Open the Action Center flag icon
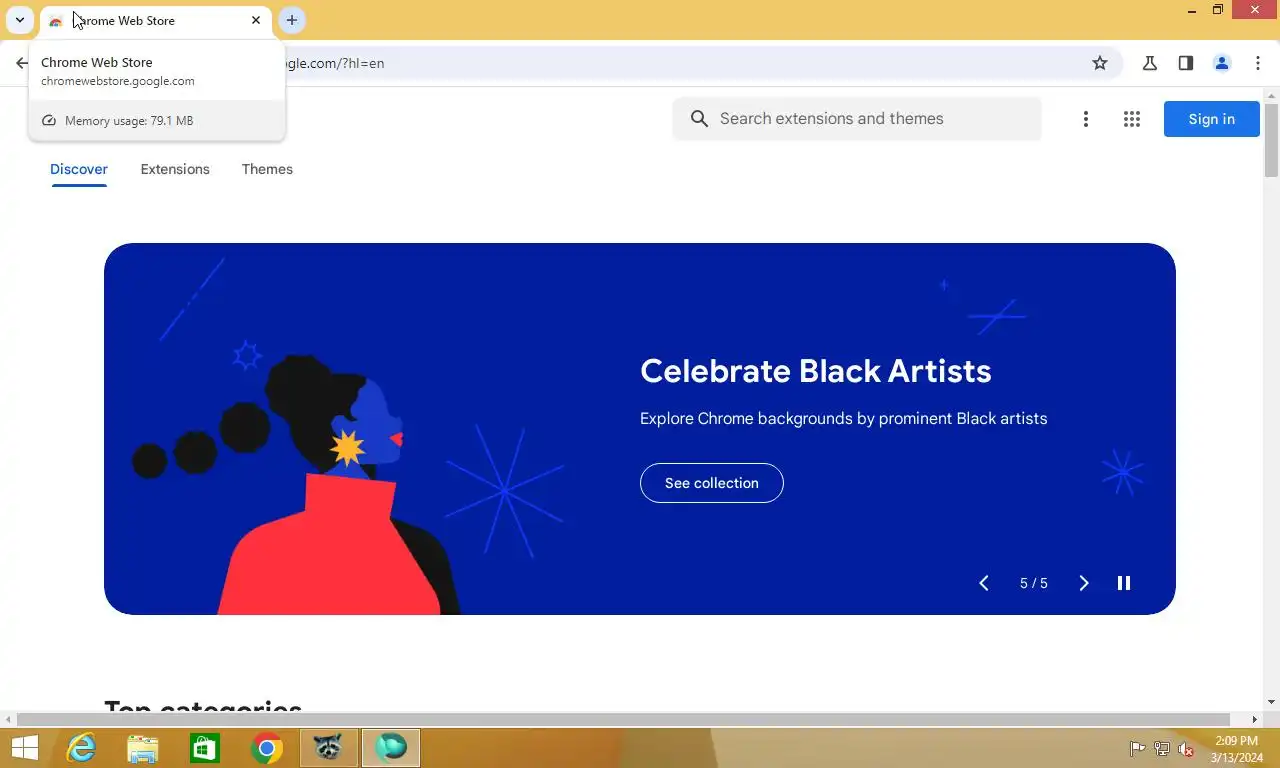The height and width of the screenshot is (768, 1280). (x=1137, y=748)
